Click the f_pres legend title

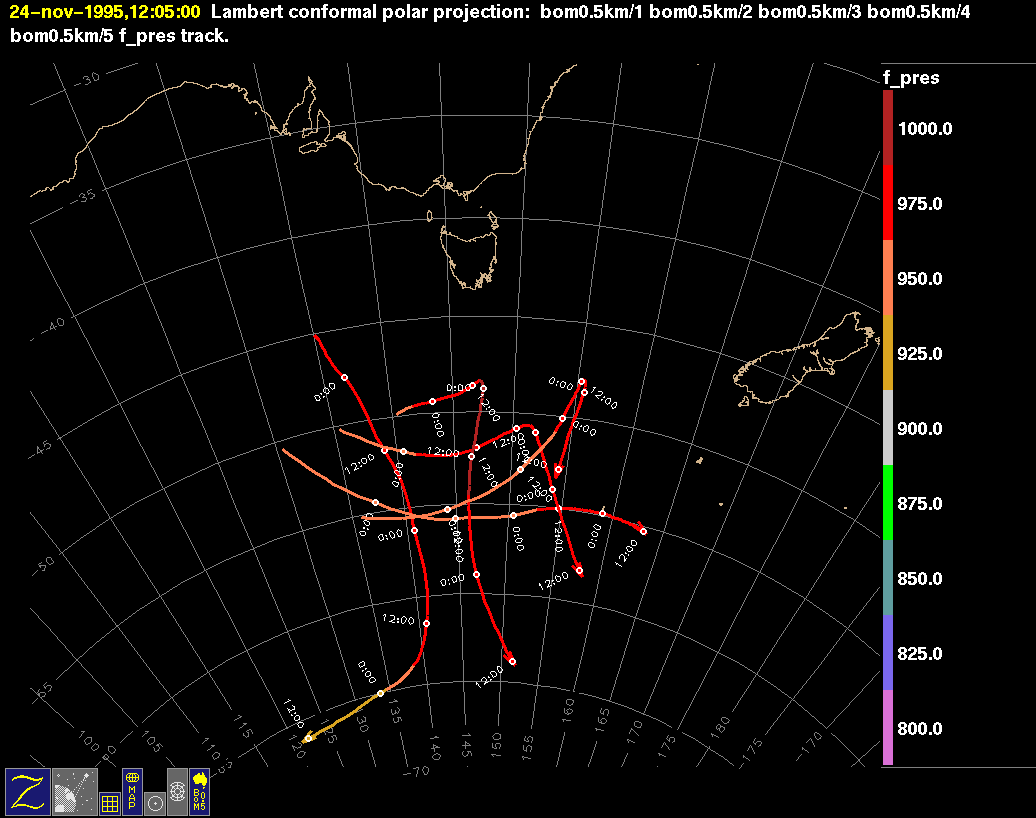(x=910, y=78)
